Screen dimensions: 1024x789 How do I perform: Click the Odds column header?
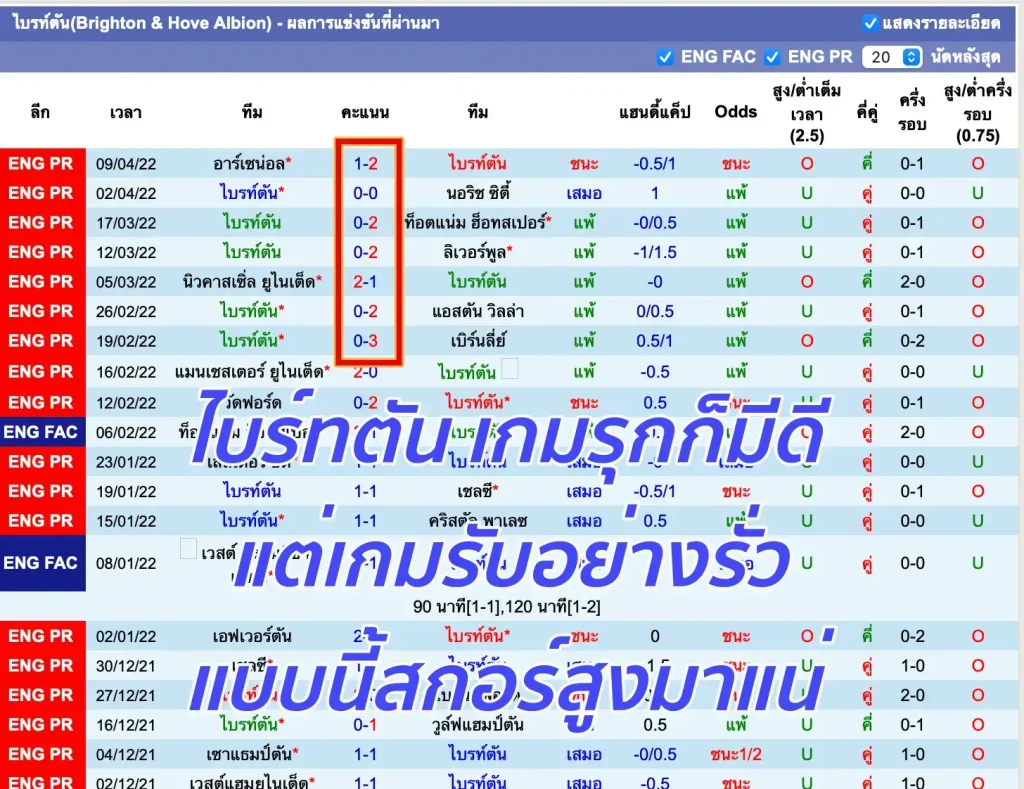tap(735, 112)
